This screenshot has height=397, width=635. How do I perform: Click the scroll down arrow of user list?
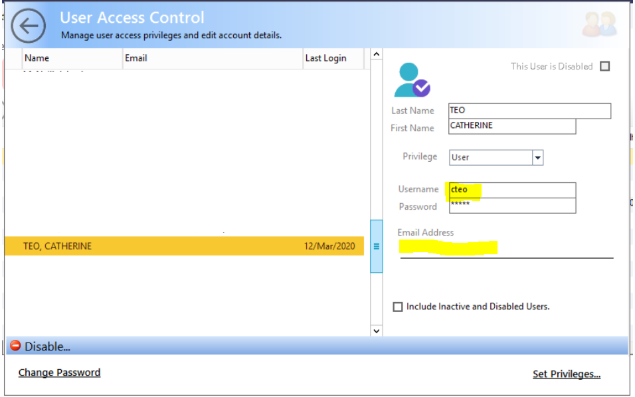[376, 331]
